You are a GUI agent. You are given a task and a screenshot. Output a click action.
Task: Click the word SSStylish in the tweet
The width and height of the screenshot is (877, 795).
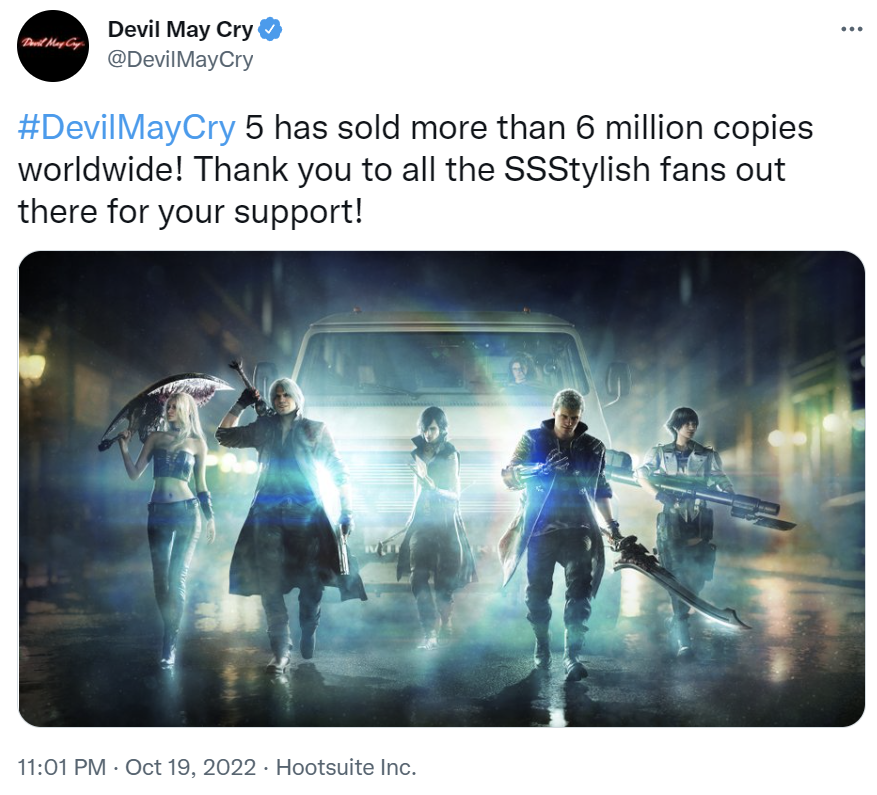577,170
